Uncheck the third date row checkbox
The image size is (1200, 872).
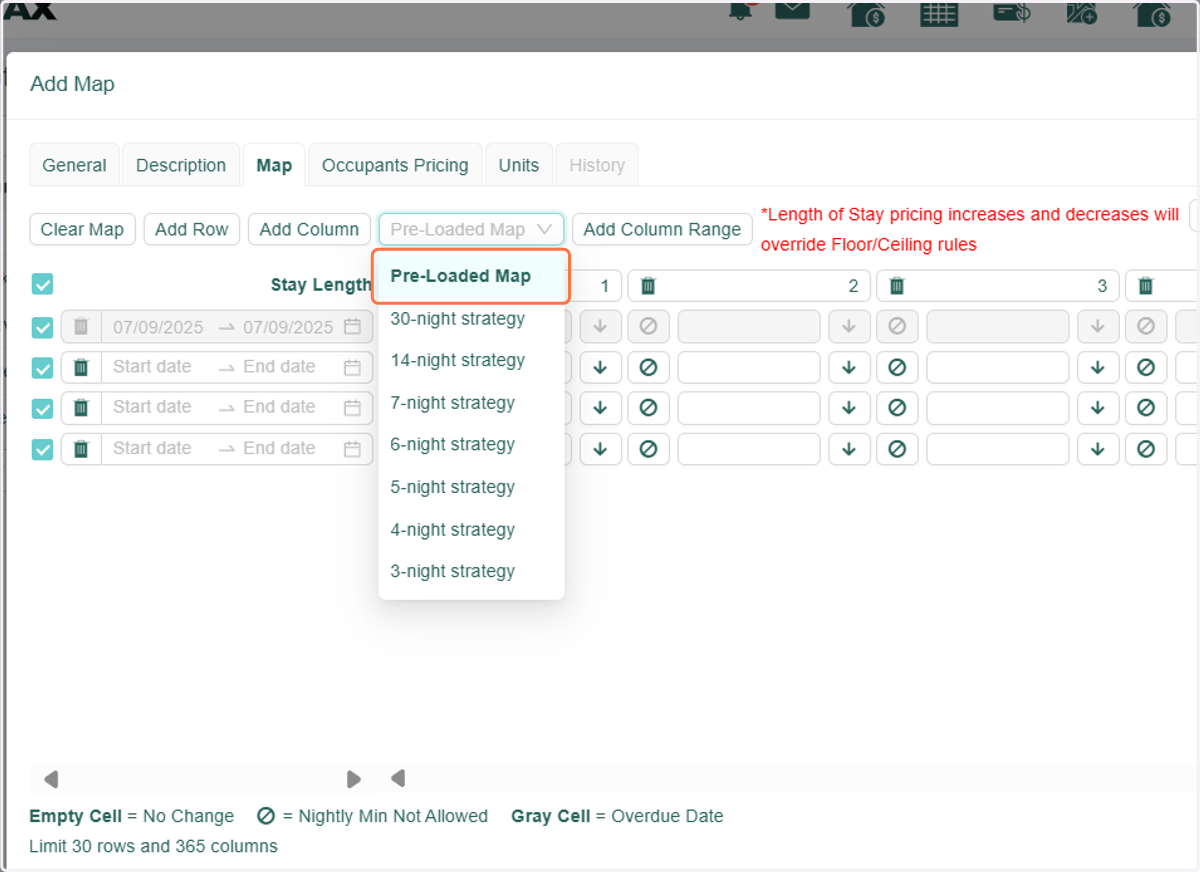[x=42, y=409]
